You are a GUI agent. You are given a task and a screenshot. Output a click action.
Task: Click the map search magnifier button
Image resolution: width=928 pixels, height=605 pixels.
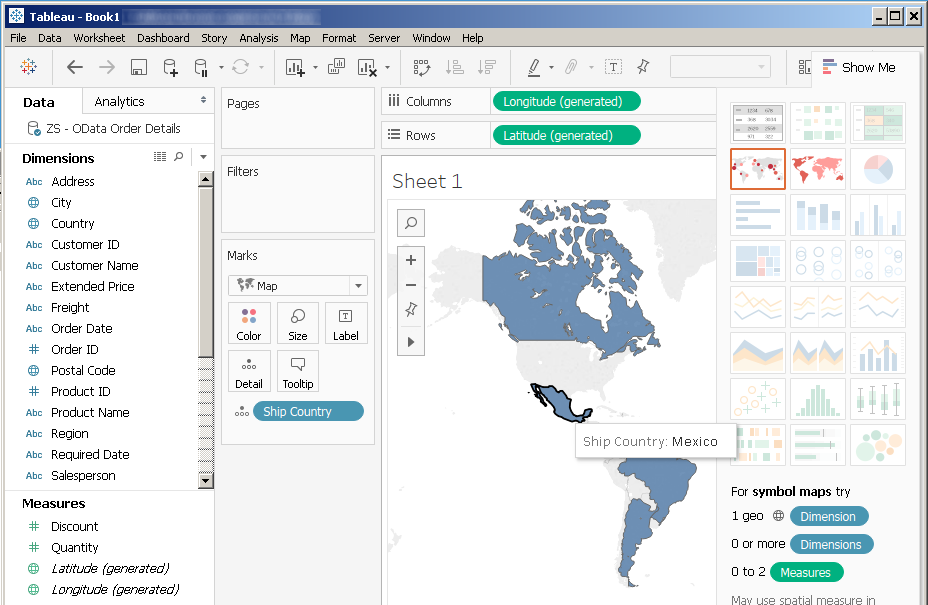click(x=410, y=223)
